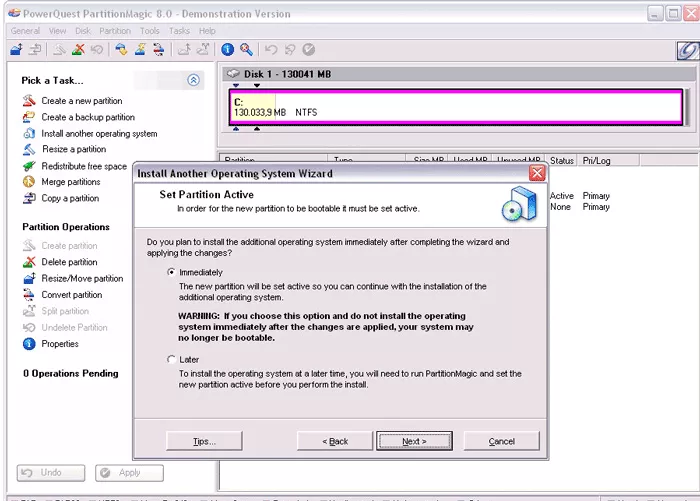Open the Tasks menu
The width and height of the screenshot is (700, 501).
point(179,31)
